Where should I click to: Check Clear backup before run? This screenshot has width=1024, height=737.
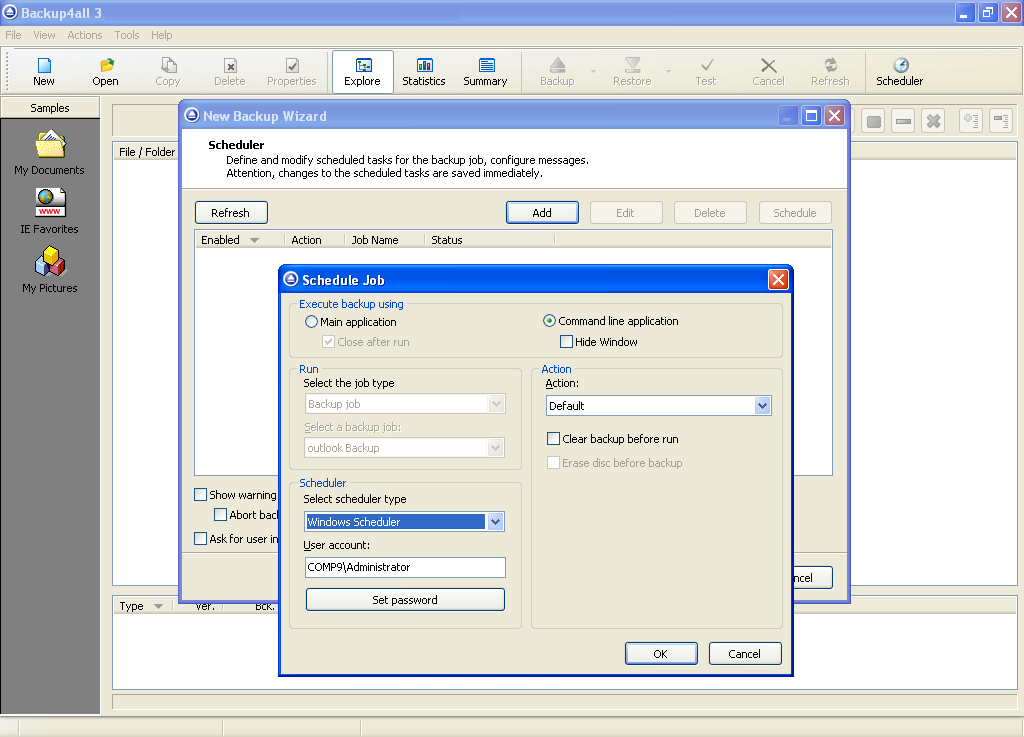pos(553,439)
